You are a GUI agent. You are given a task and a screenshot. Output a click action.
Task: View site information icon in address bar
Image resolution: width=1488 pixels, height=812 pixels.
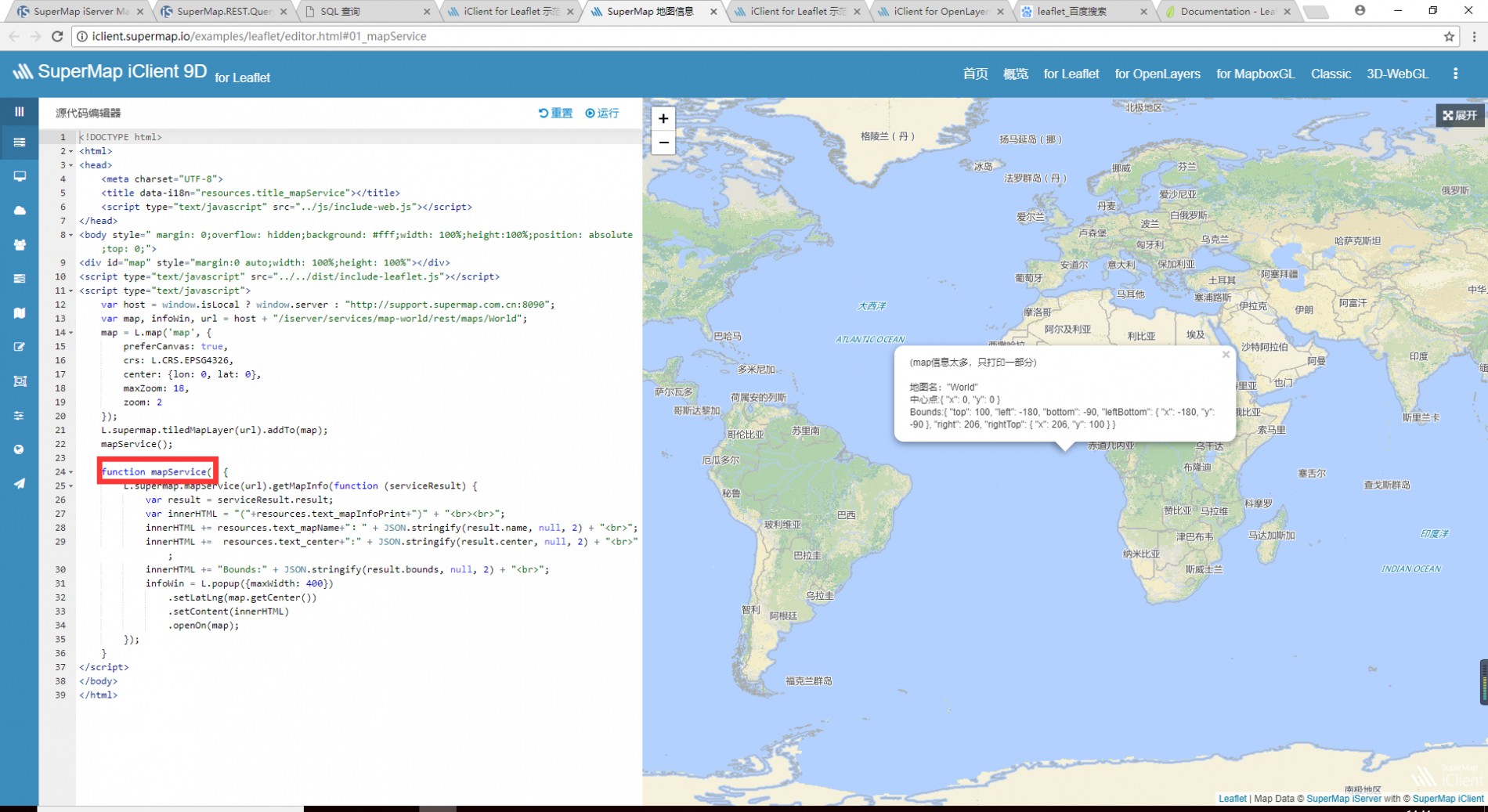pos(81,36)
